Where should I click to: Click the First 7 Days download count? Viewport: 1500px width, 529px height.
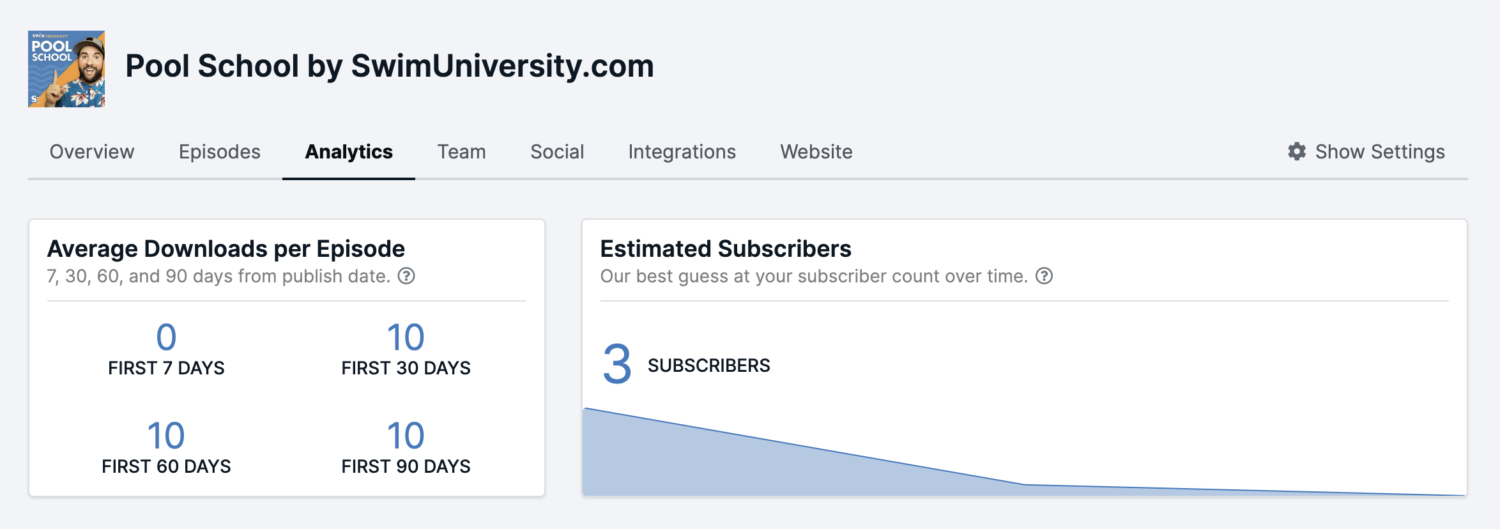pos(166,337)
